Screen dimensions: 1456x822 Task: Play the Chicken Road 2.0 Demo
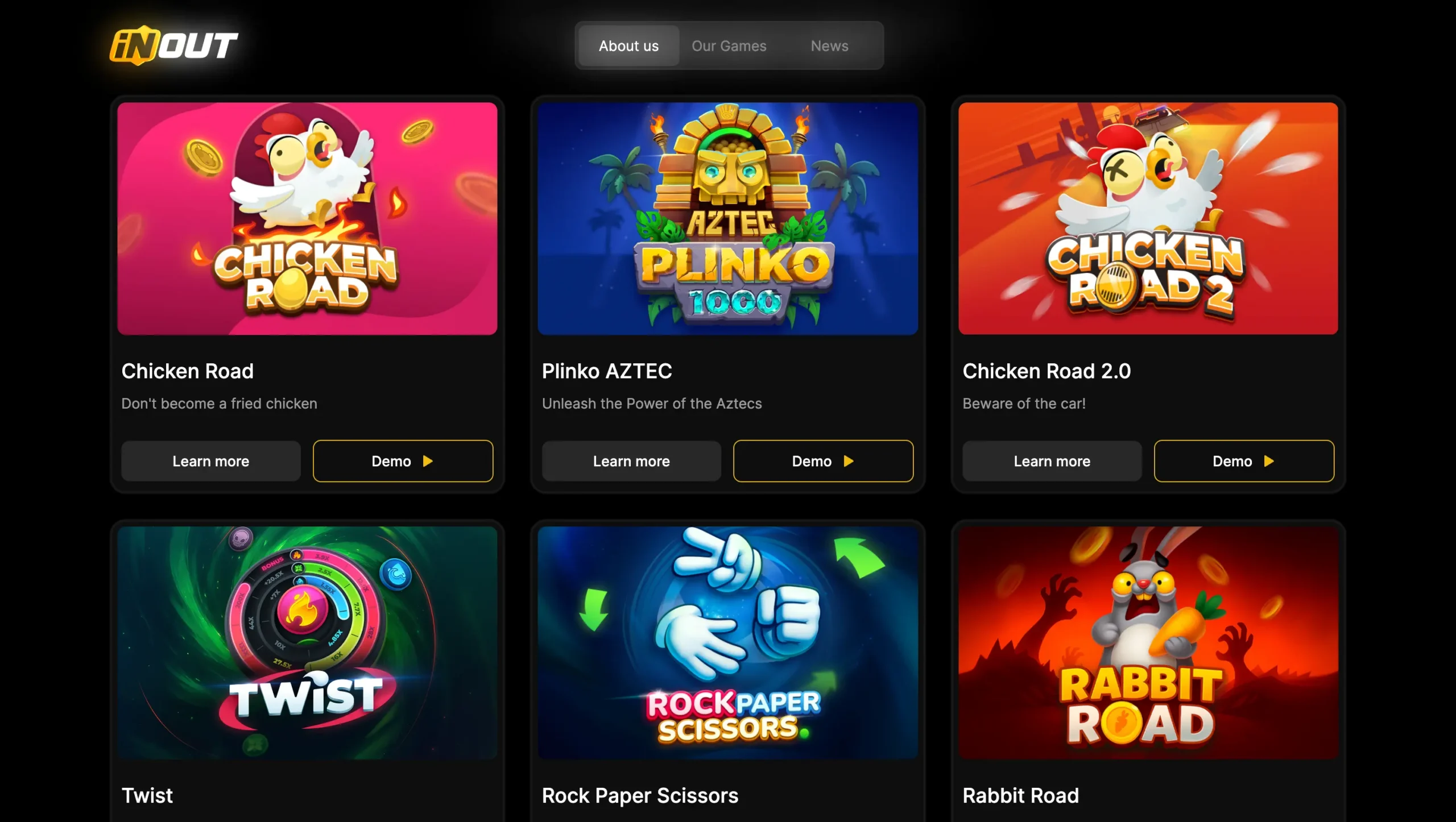click(x=1244, y=461)
